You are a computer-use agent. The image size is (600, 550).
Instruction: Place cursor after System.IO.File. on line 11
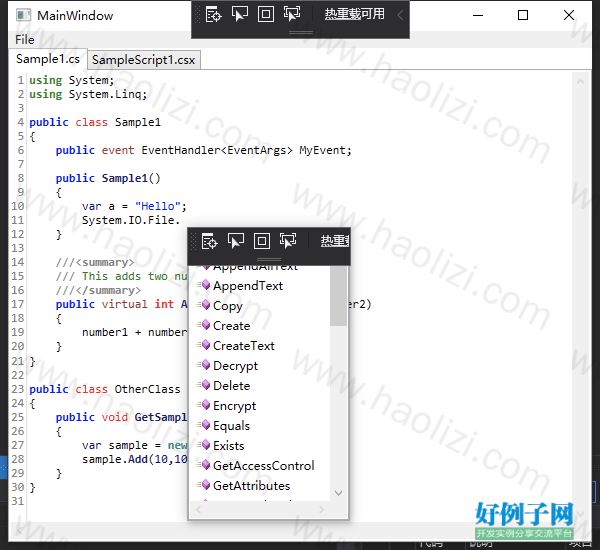[x=181, y=220]
